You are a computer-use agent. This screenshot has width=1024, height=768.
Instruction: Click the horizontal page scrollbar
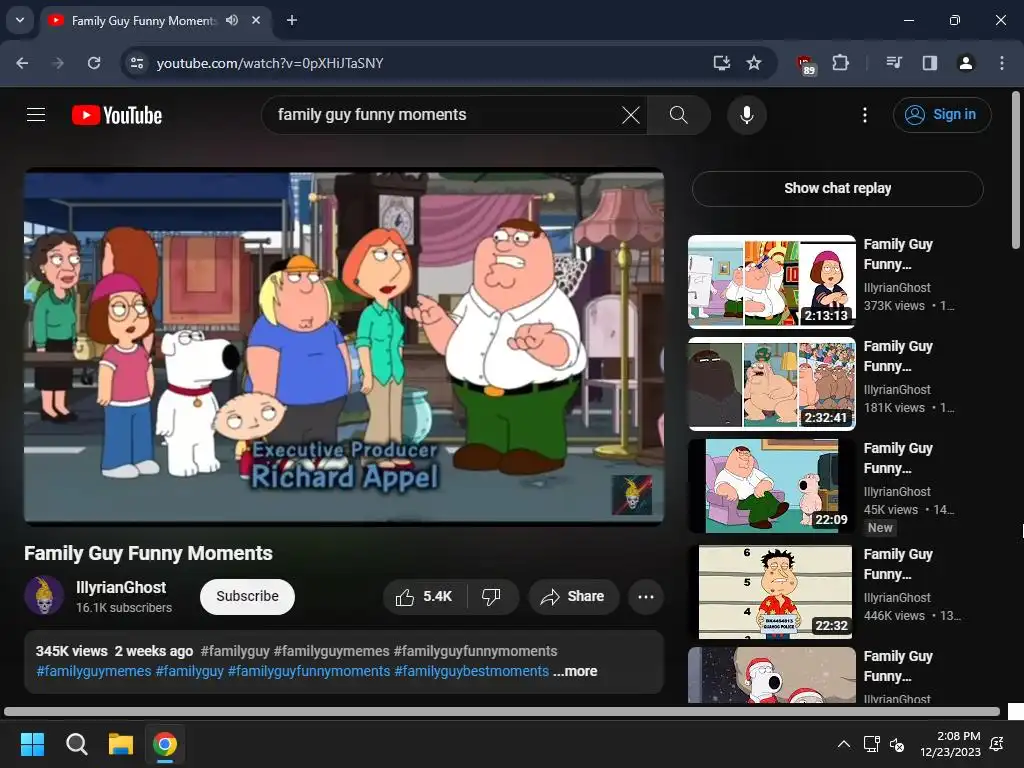[x=502, y=711]
